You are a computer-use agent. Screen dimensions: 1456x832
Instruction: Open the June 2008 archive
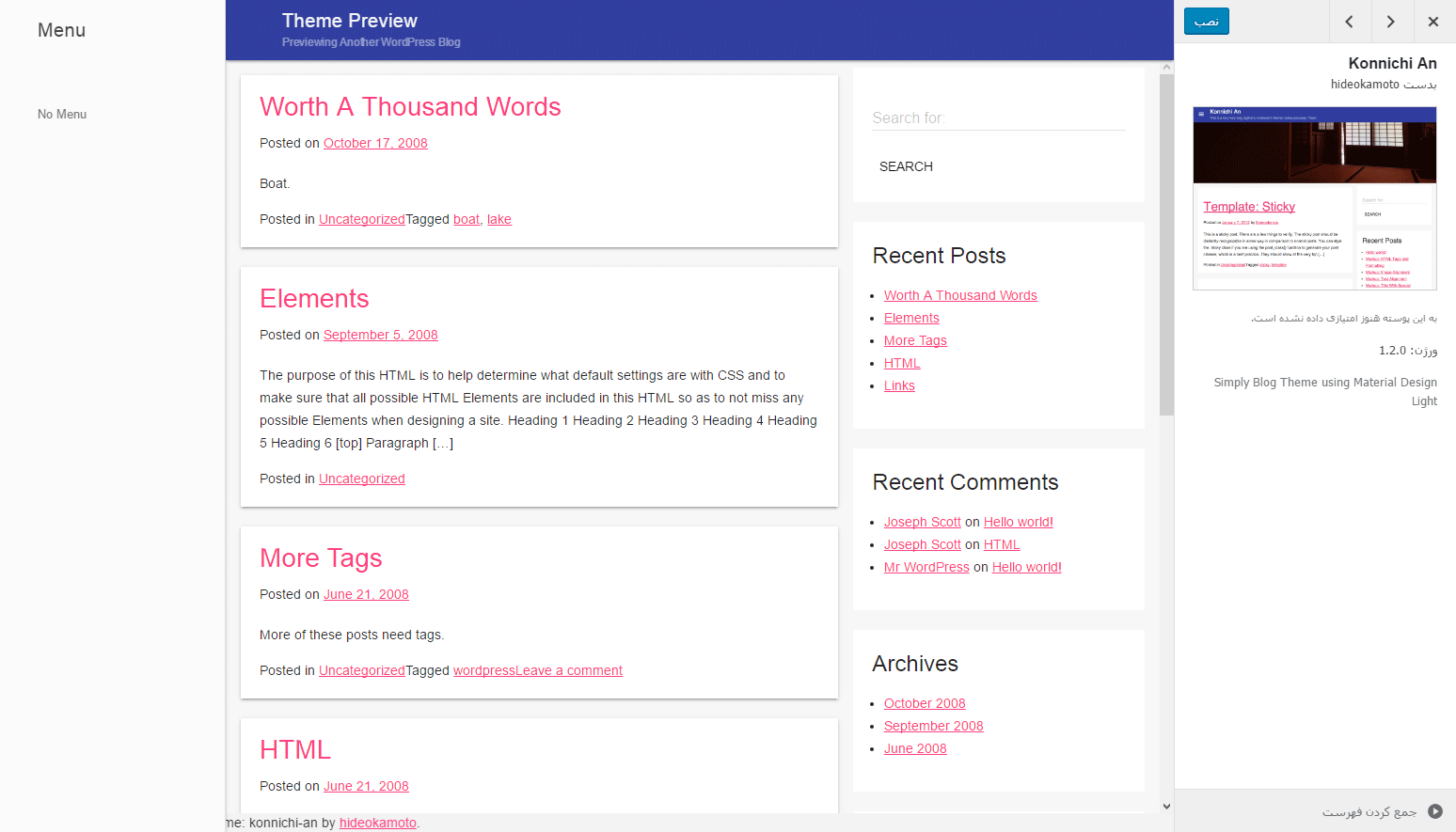[x=915, y=748]
